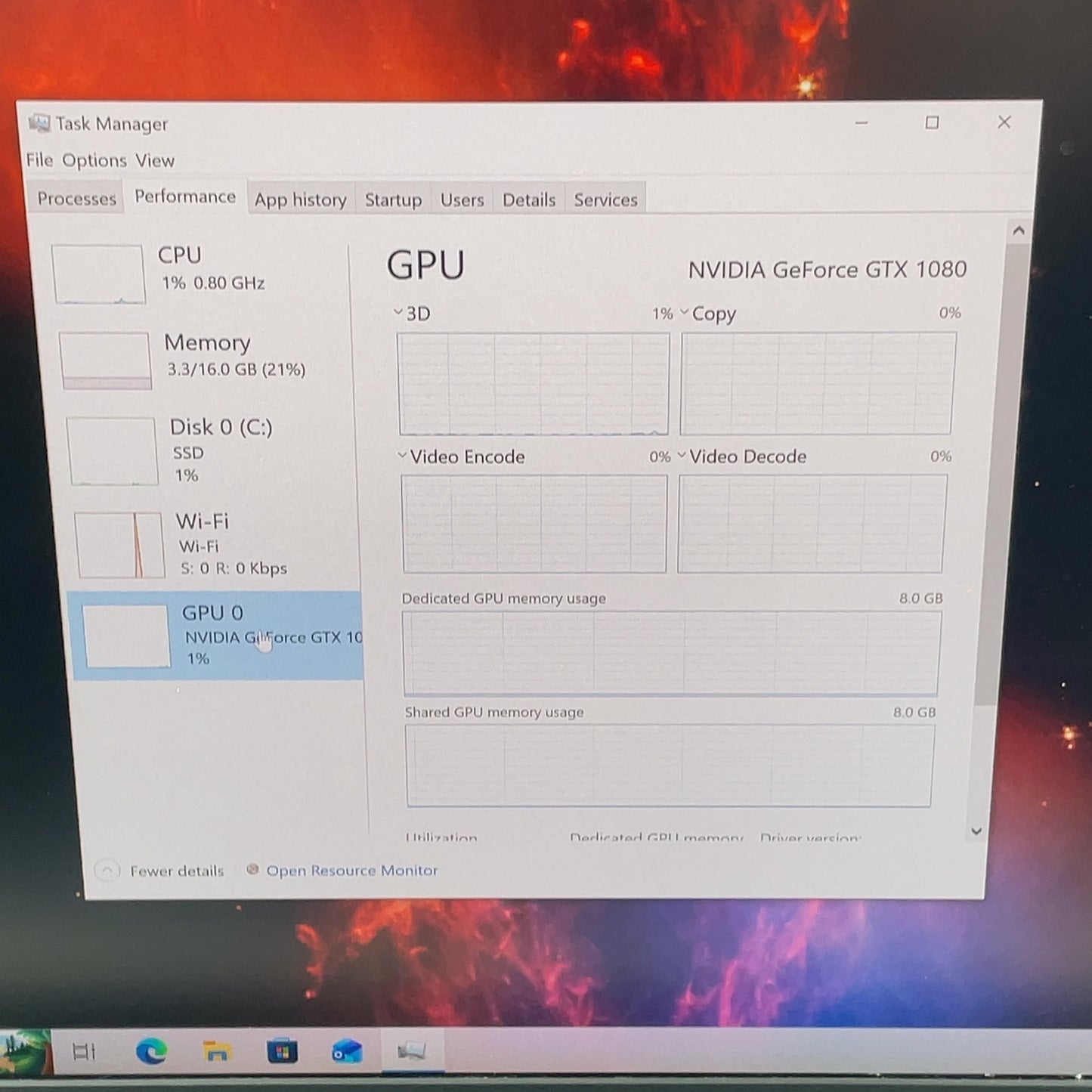Click the 0% value beside Copy
The width and height of the screenshot is (1092, 1092).
(950, 313)
